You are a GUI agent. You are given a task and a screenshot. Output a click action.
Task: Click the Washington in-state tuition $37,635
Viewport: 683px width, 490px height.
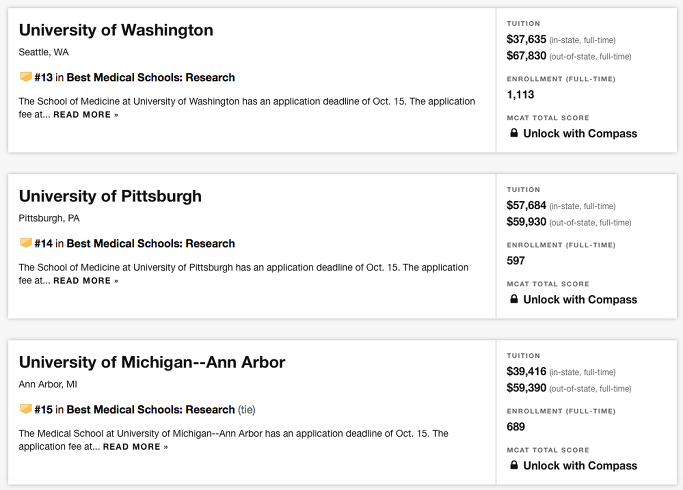[526, 39]
